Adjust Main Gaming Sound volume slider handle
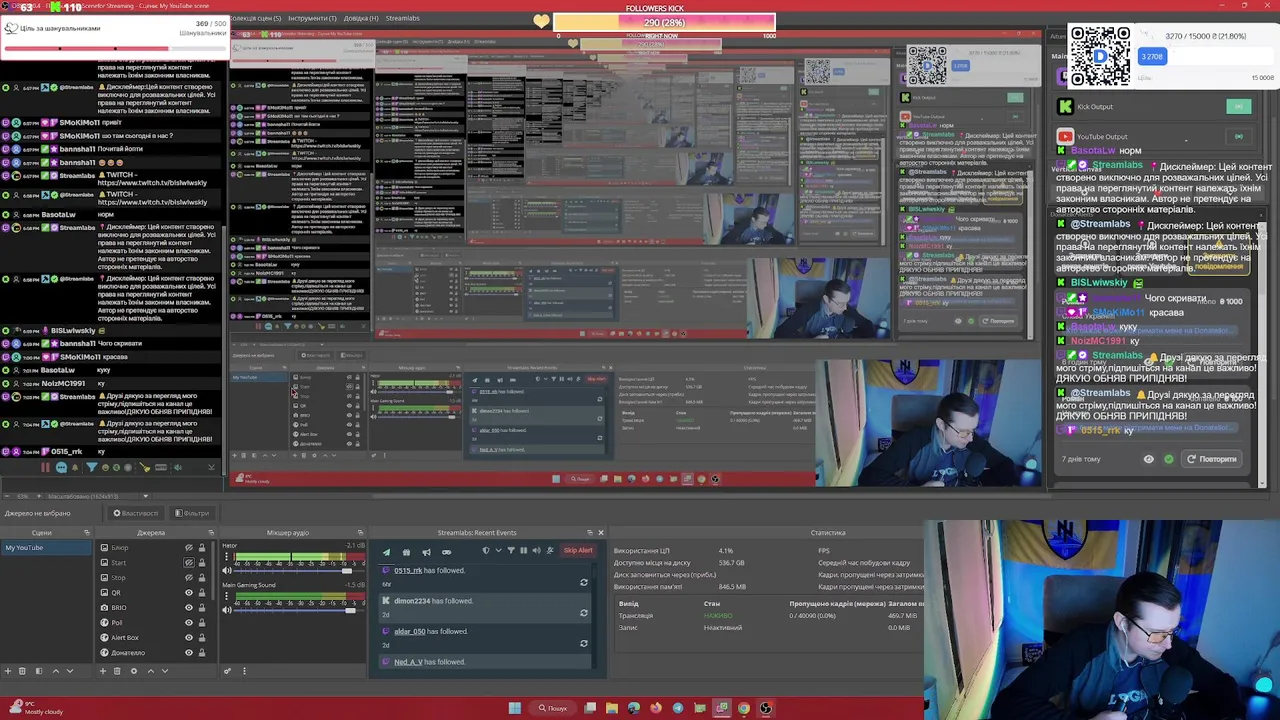The width and height of the screenshot is (1280, 720). (350, 610)
